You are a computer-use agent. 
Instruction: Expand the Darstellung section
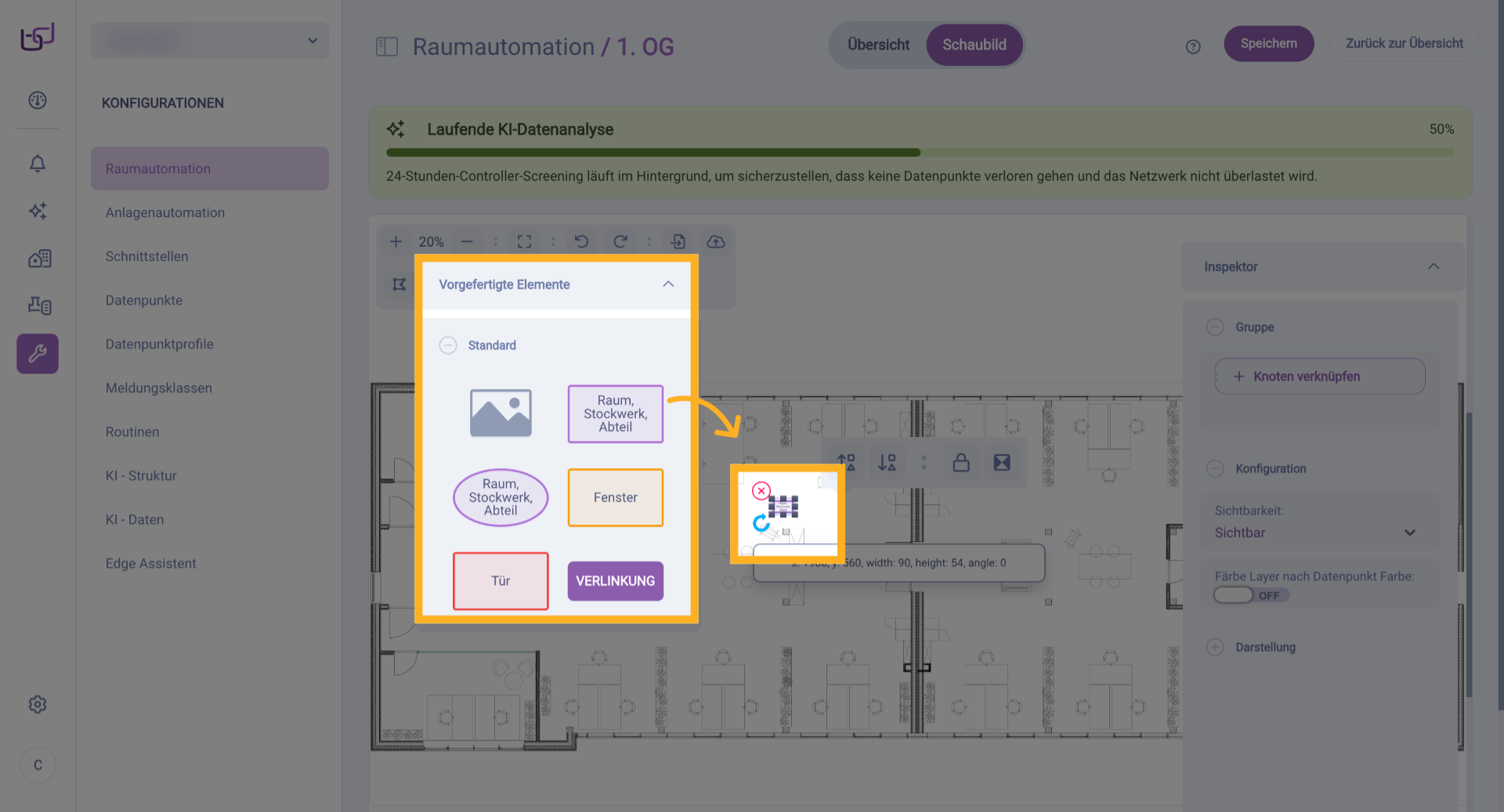(x=1215, y=648)
